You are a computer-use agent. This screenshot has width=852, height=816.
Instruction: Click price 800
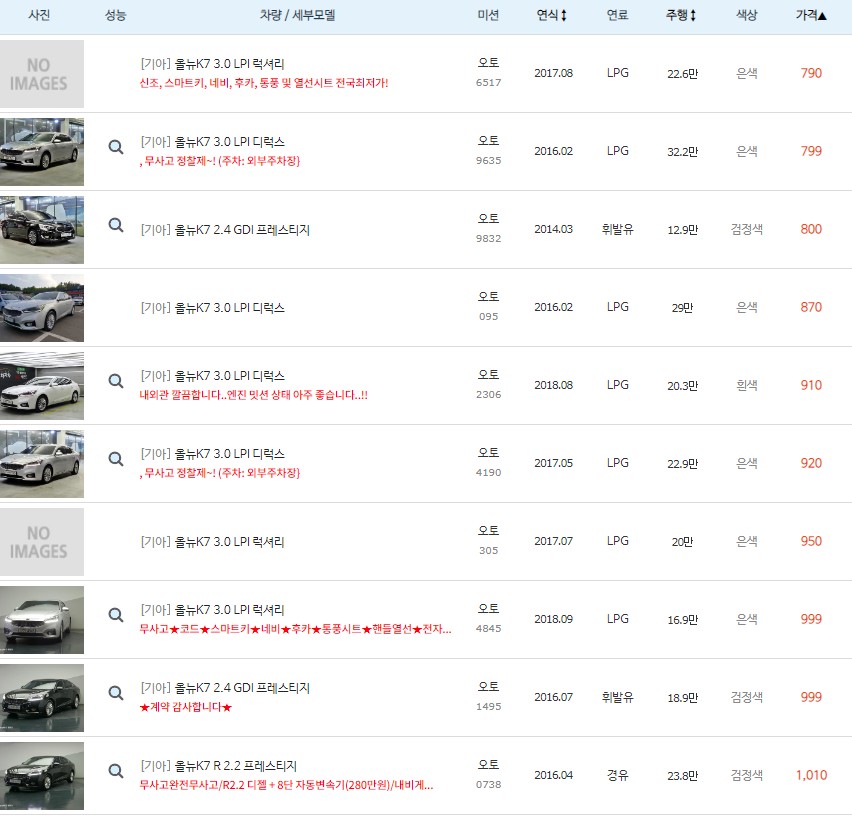811,229
